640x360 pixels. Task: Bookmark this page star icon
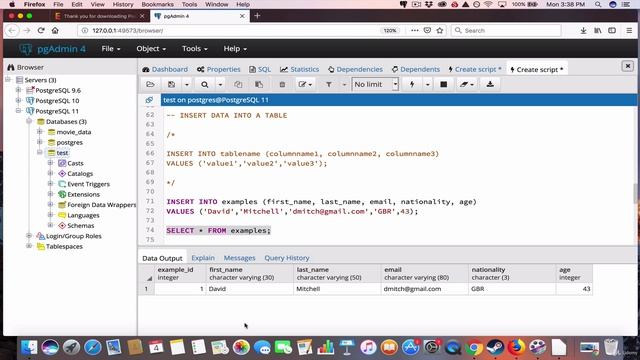click(x=440, y=31)
